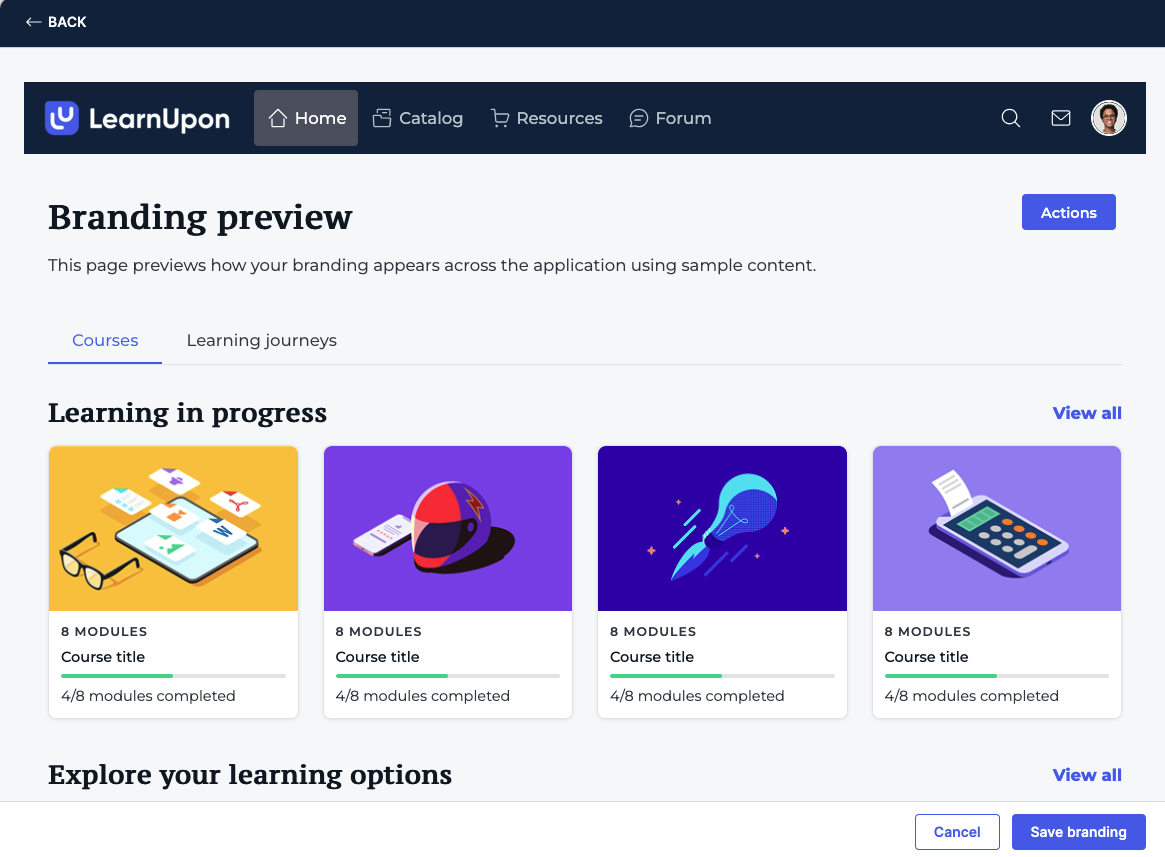Viewport: 1165px width, 857px height.
Task: Open the user profile avatar
Action: (1109, 118)
